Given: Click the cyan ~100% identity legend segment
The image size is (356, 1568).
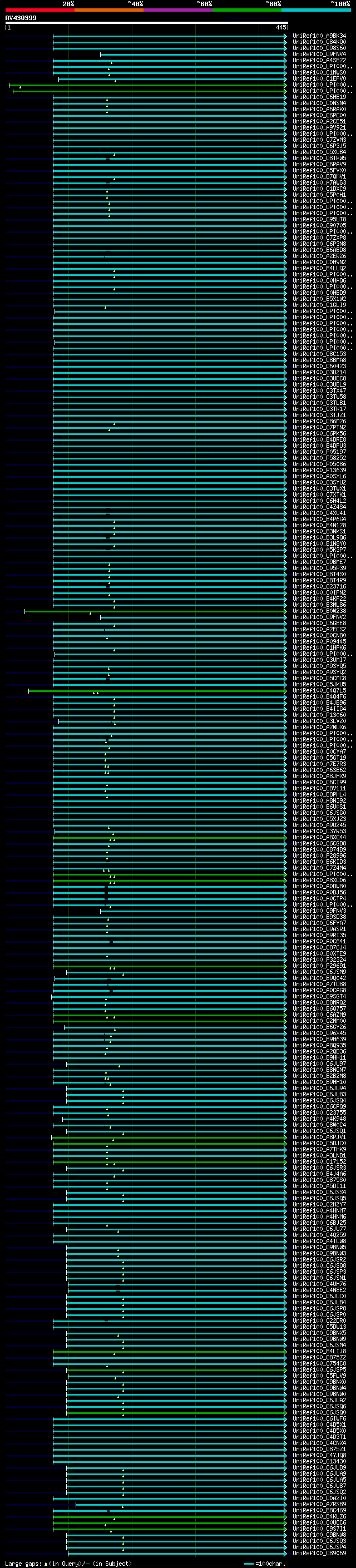Looking at the screenshot, I should click(316, 10).
